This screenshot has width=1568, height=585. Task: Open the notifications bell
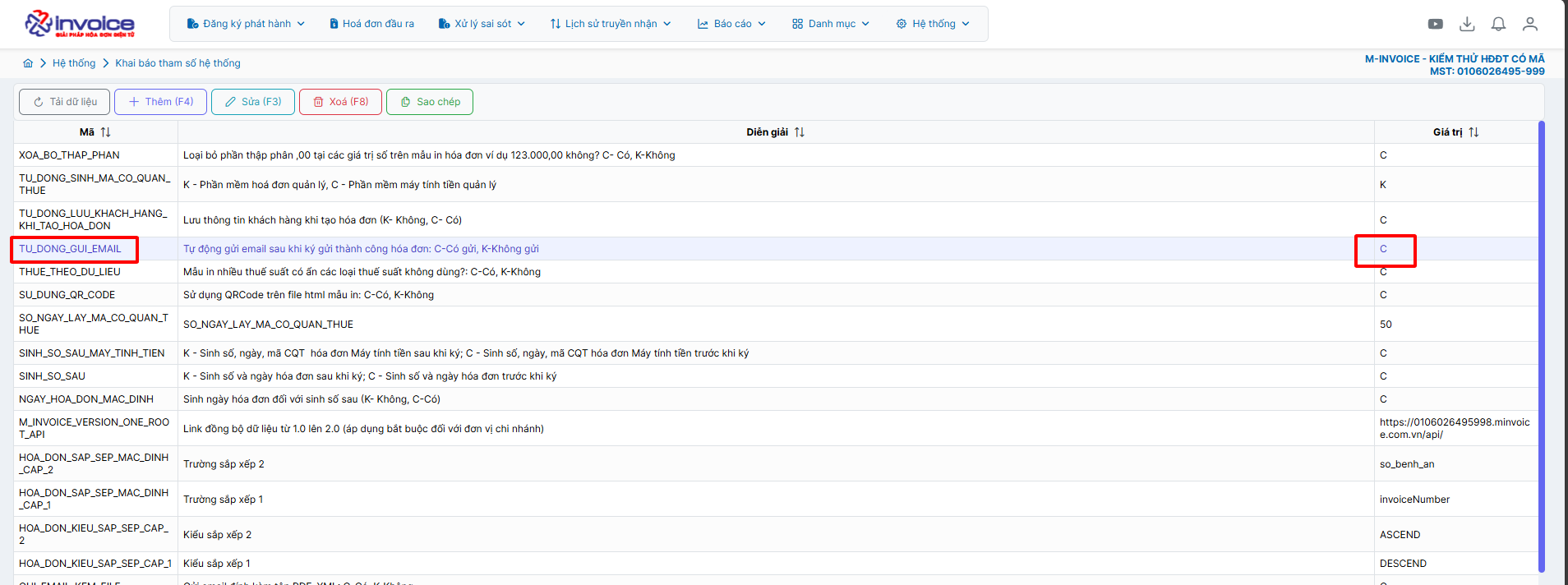(1498, 24)
